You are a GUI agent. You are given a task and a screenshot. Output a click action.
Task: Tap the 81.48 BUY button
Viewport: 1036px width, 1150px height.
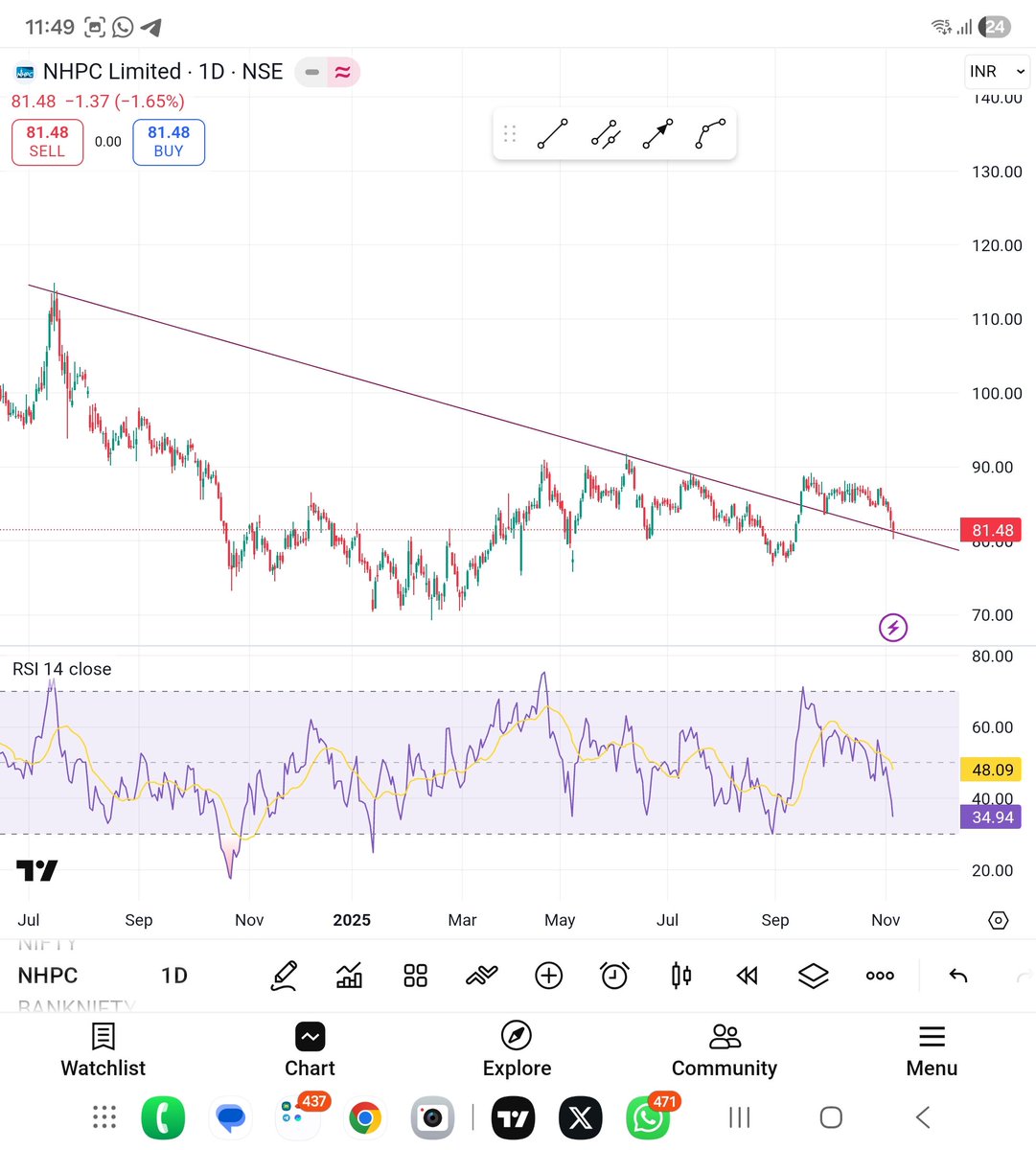pos(169,142)
